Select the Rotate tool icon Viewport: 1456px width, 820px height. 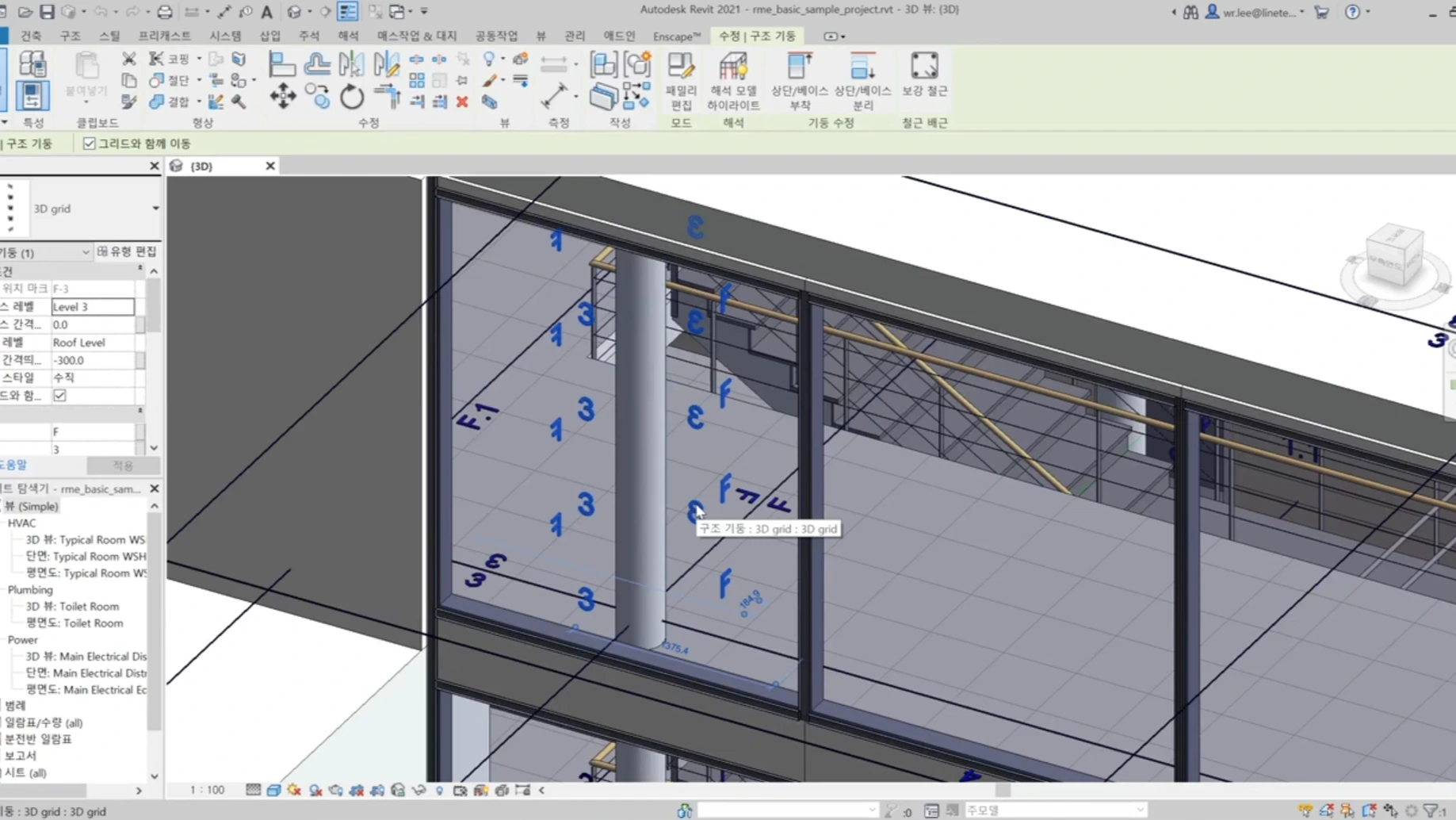351,97
